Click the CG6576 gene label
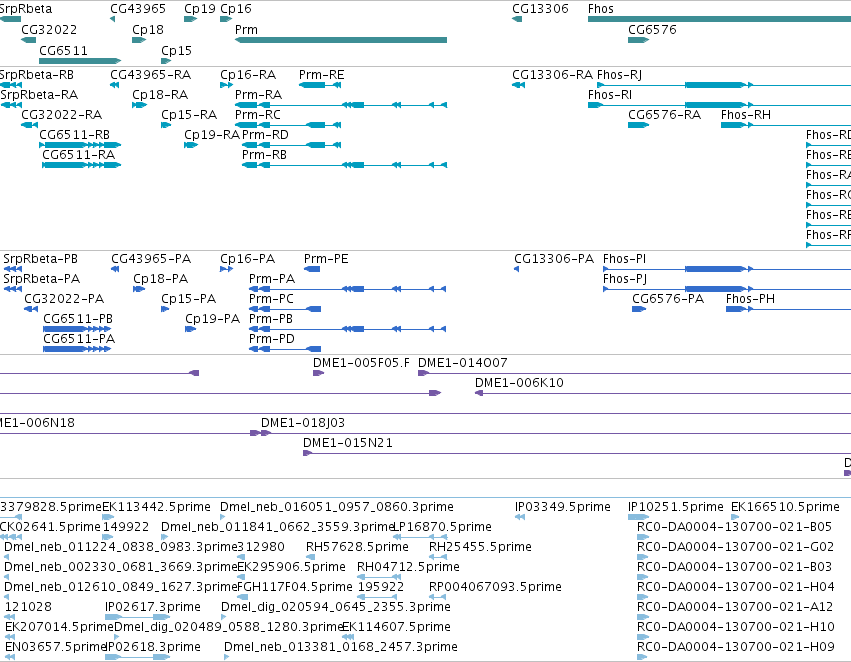 point(652,30)
